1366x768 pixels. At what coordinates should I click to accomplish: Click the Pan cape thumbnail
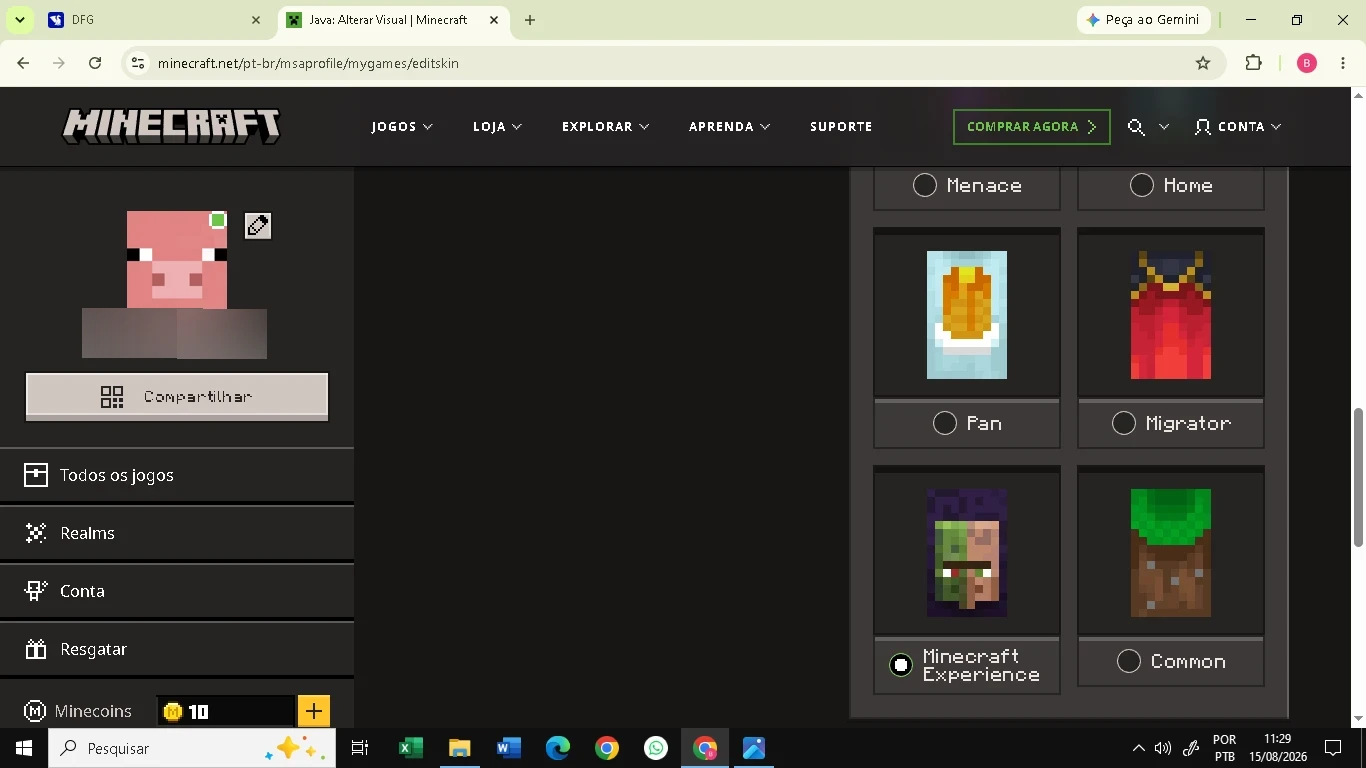point(967,315)
